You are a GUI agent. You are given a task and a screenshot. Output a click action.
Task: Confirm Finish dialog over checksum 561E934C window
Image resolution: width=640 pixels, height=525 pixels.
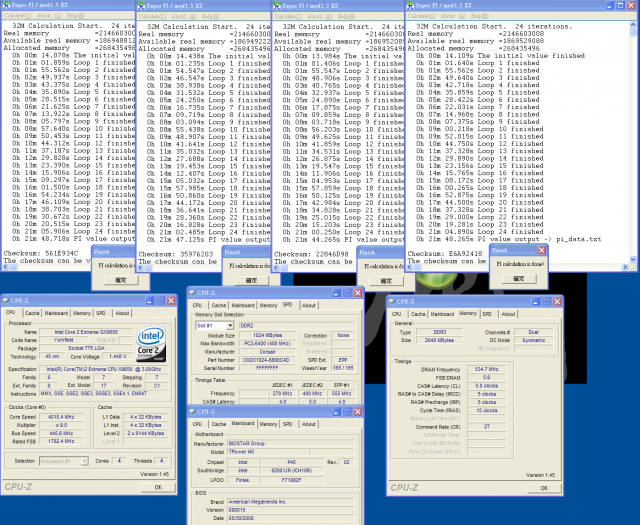point(121,280)
